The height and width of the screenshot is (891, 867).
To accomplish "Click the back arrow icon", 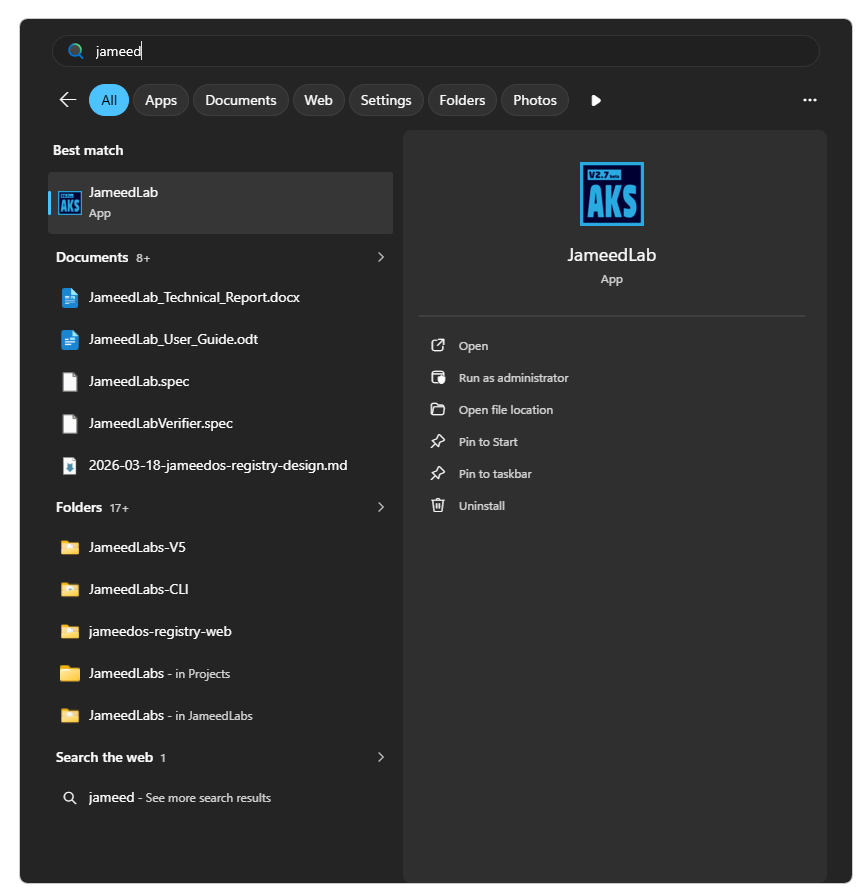I will tap(68, 100).
